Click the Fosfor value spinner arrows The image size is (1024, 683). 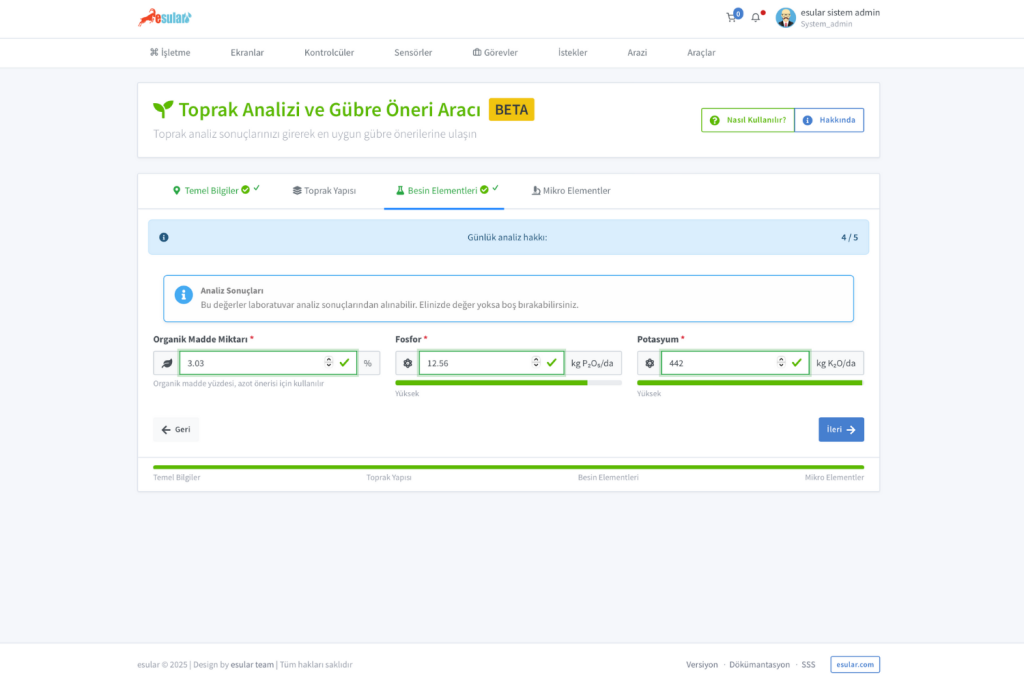click(x=536, y=363)
